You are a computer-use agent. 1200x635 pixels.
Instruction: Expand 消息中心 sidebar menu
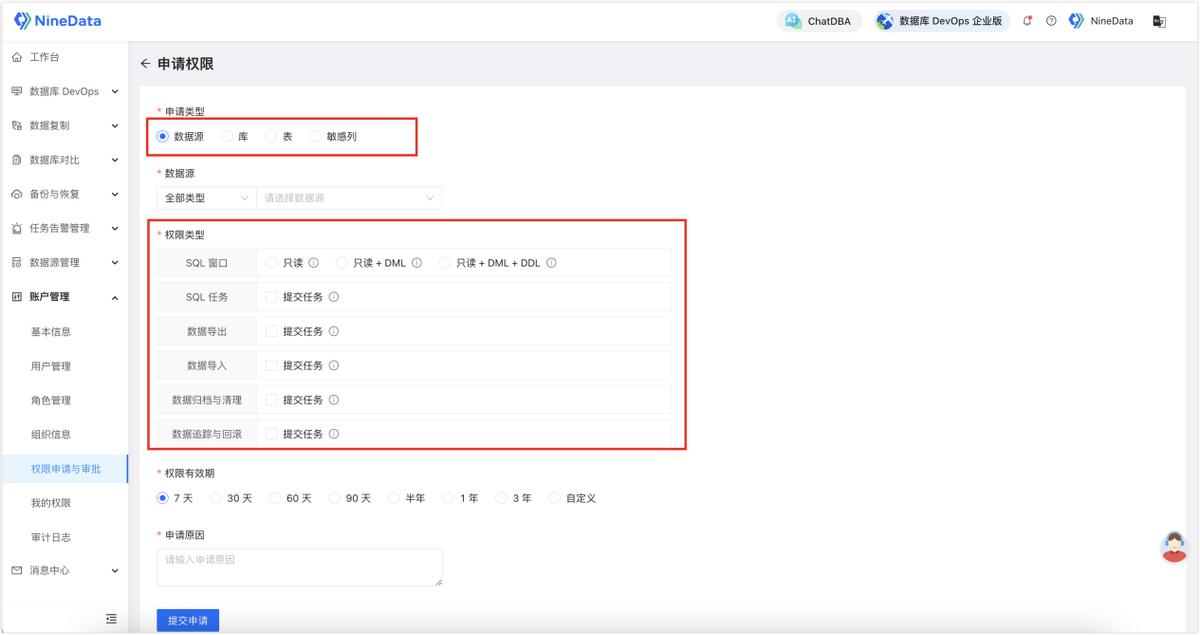(115, 571)
